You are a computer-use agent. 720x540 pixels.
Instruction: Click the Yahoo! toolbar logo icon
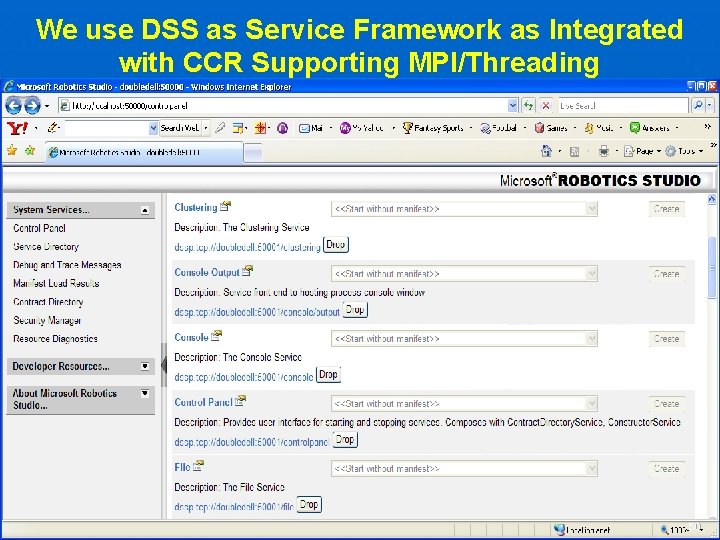(x=17, y=128)
